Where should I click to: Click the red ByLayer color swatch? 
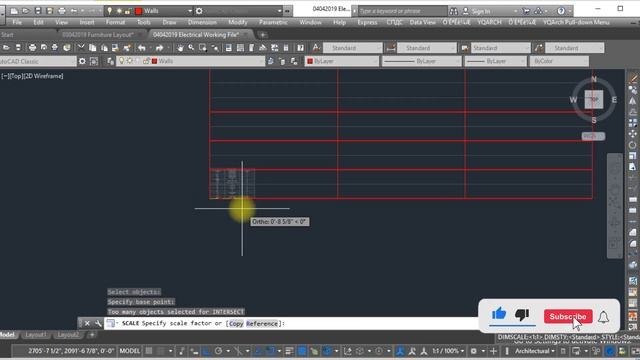(x=310, y=61)
